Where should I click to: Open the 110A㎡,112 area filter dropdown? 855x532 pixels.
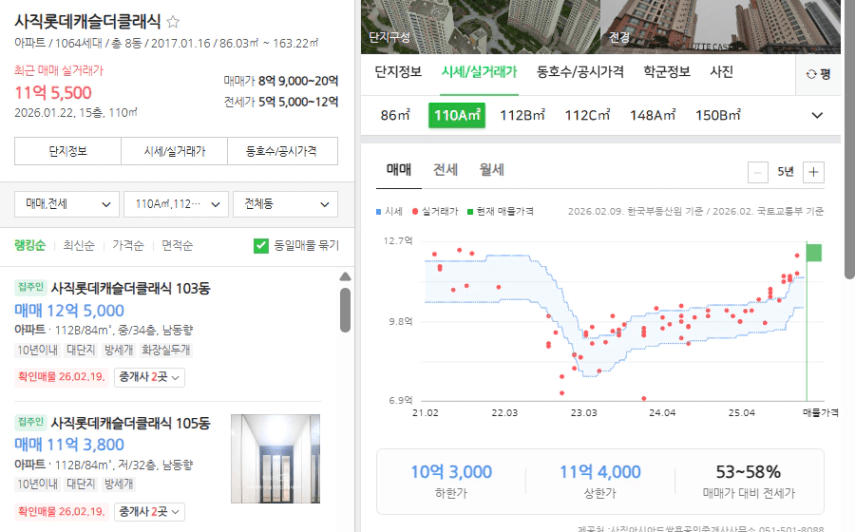point(176,204)
